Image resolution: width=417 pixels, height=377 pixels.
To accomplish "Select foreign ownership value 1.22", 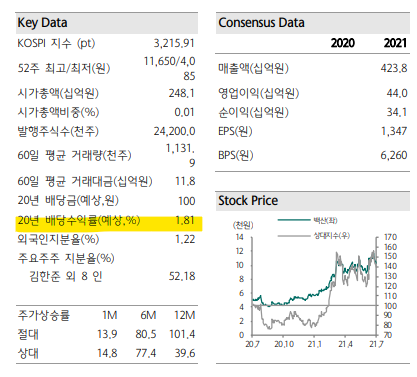I will coord(185,239).
